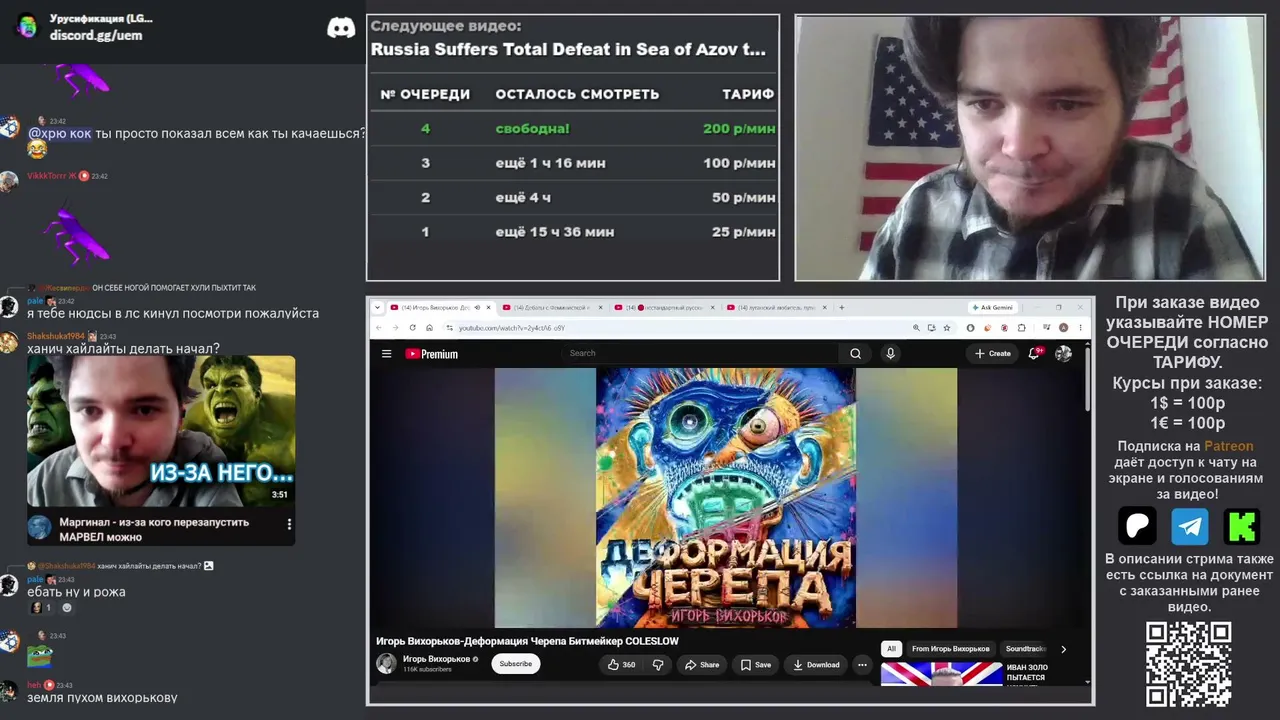Click the Telegram logo icon
Image resolution: width=1280 pixels, height=720 pixels.
(1190, 526)
